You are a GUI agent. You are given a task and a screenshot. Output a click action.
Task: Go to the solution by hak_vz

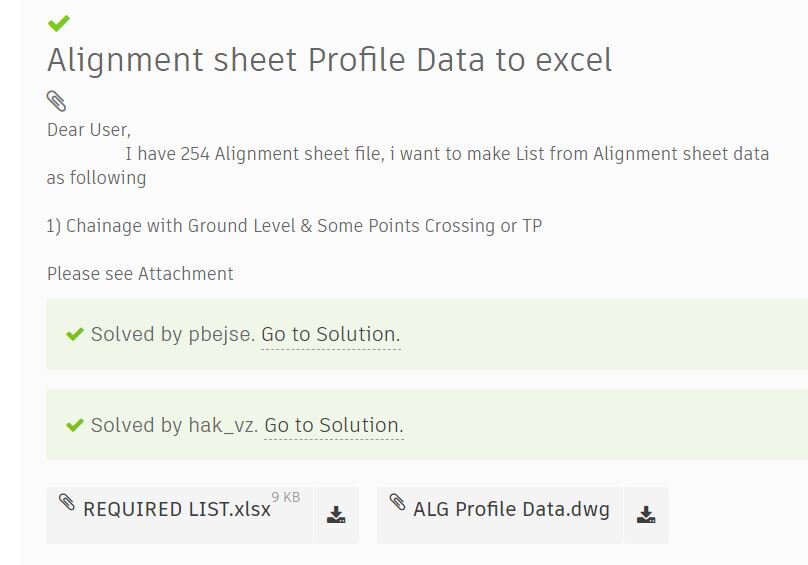333,425
